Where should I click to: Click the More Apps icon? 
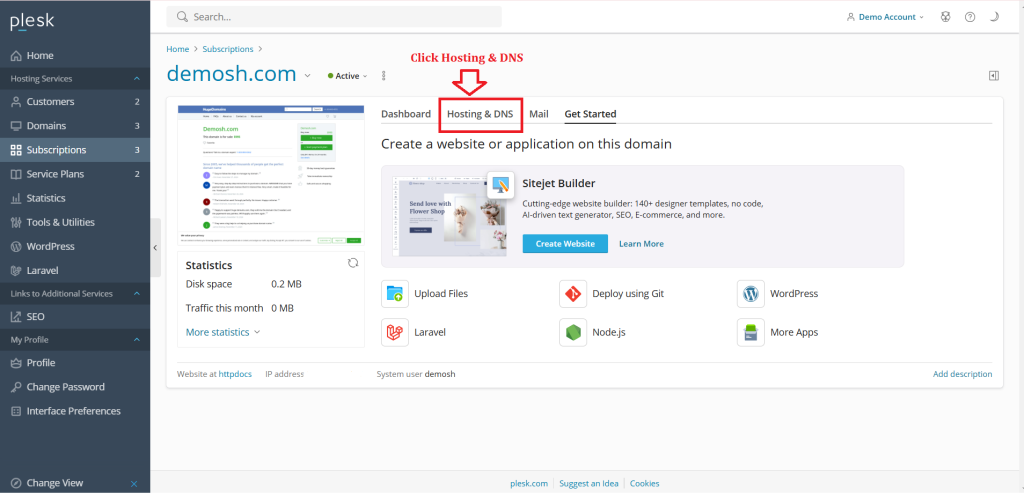pyautogui.click(x=750, y=333)
